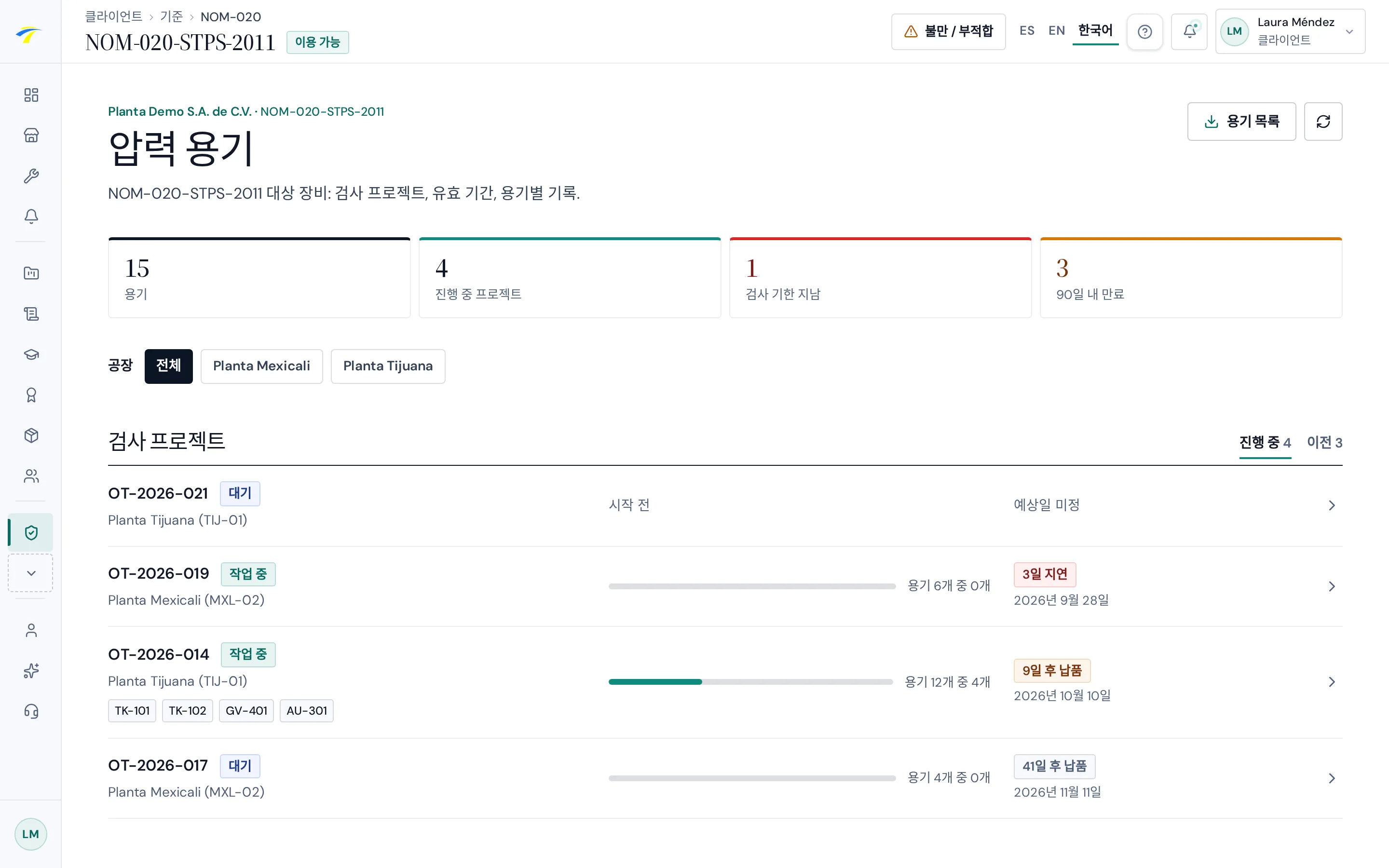Click OT-2026-014 progress bar
Viewport: 1389px width, 868px height.
tap(751, 682)
